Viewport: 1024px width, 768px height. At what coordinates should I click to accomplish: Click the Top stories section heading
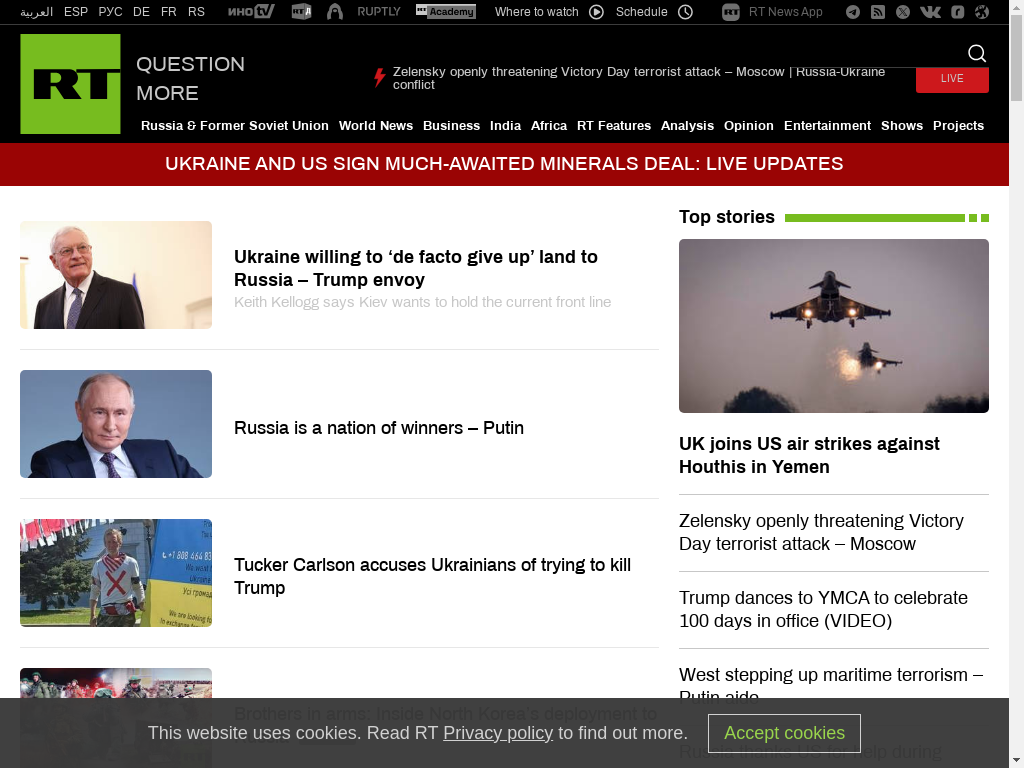point(727,217)
